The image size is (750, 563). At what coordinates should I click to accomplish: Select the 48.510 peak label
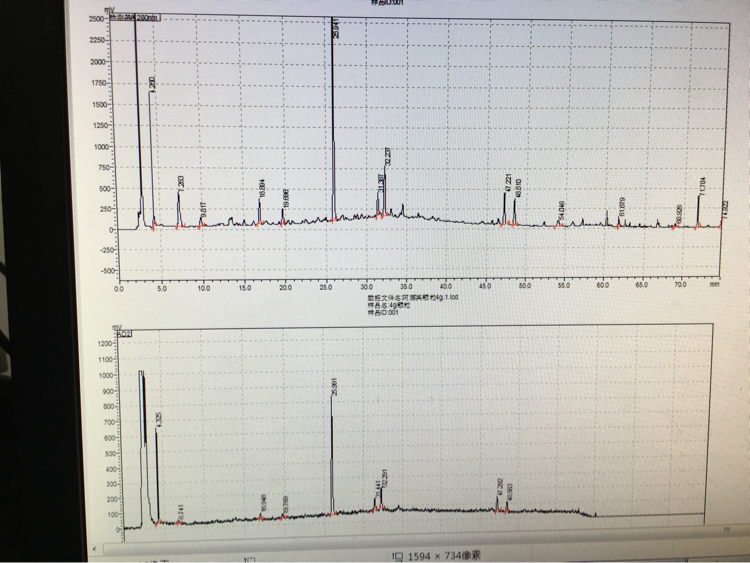click(x=518, y=188)
